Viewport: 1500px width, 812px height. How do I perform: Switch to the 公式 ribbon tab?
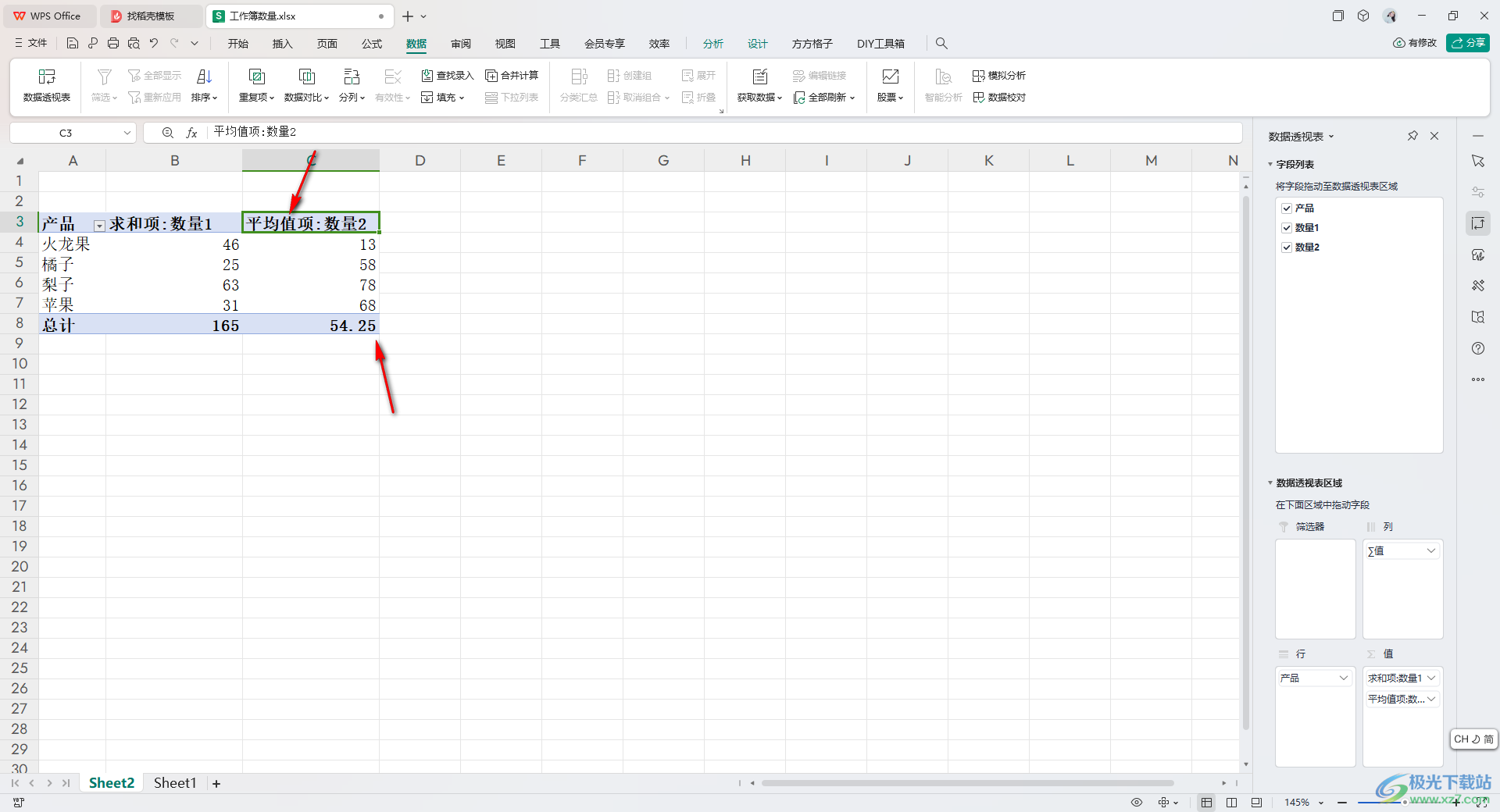click(372, 44)
